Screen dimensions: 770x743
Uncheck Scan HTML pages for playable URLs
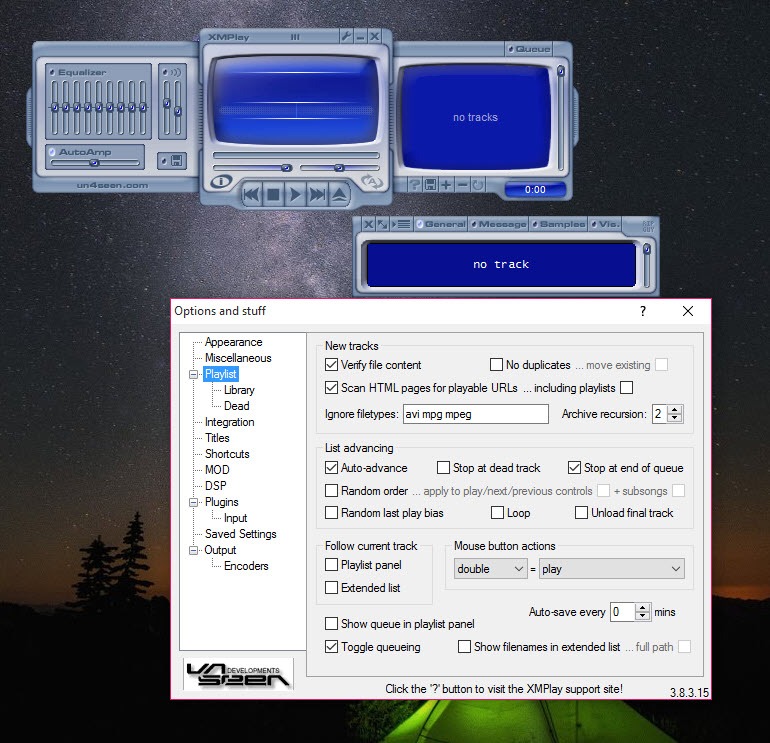331,388
